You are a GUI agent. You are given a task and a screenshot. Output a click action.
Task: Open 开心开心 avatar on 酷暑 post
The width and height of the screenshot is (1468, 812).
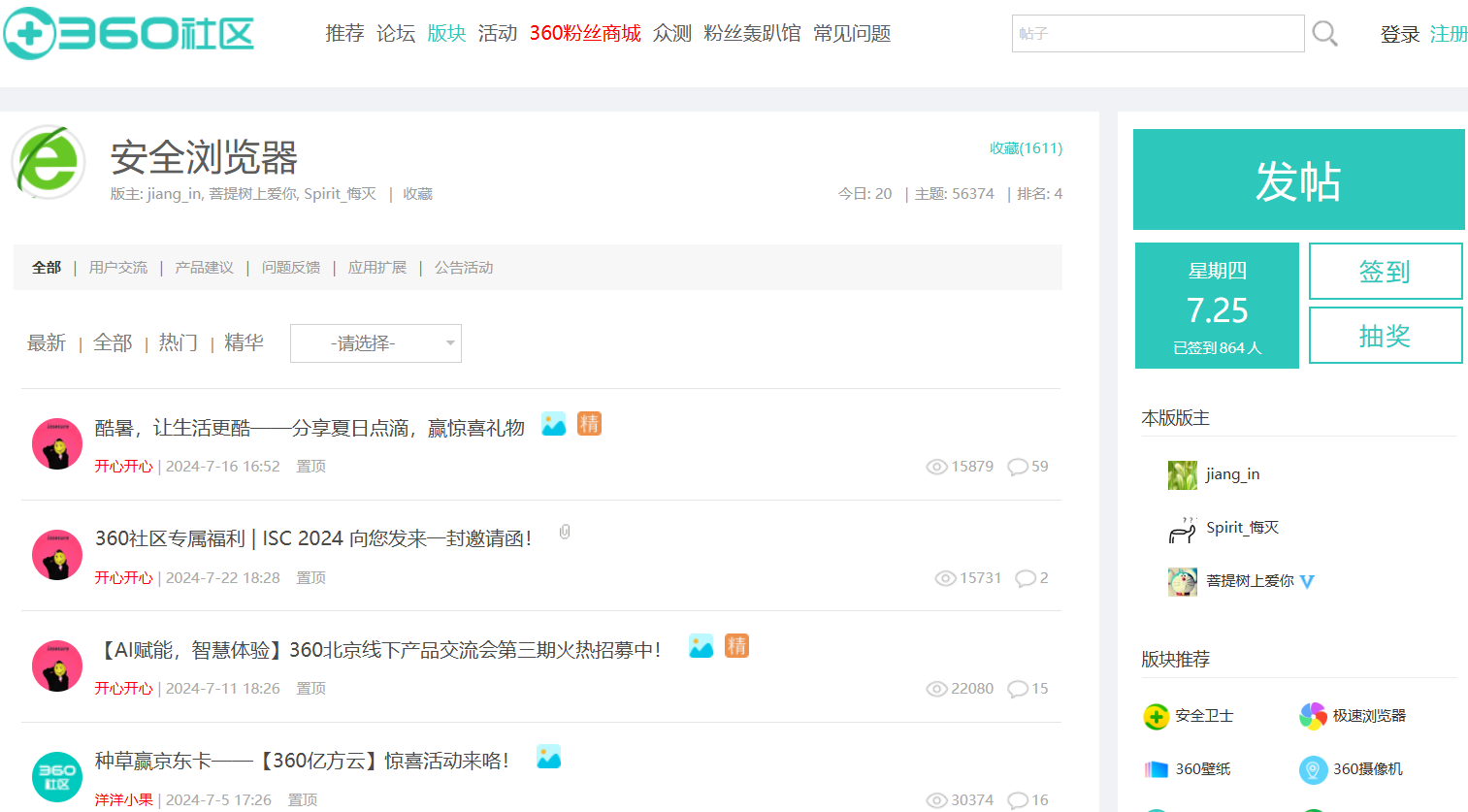tap(57, 444)
